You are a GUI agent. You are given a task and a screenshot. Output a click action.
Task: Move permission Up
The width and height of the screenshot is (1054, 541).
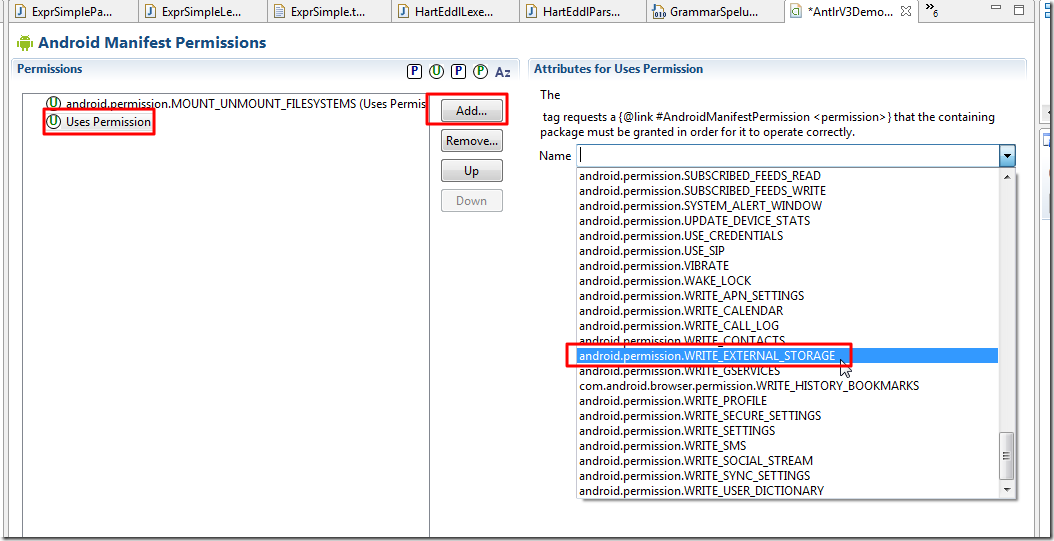471,171
